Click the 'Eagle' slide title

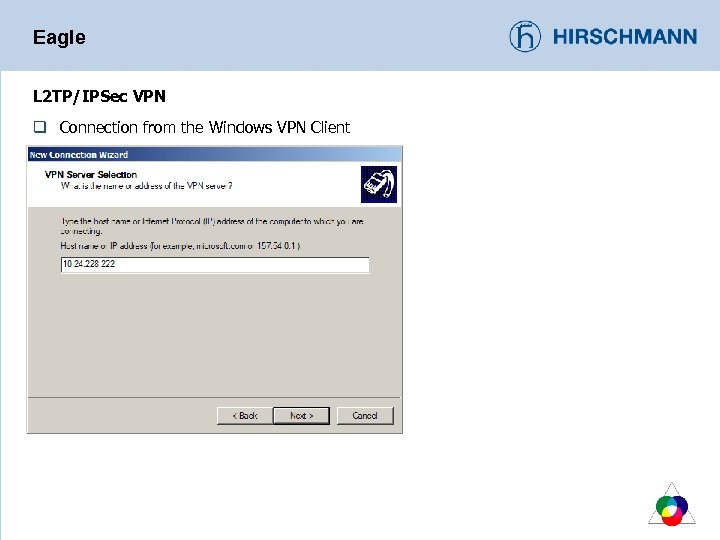(x=59, y=38)
